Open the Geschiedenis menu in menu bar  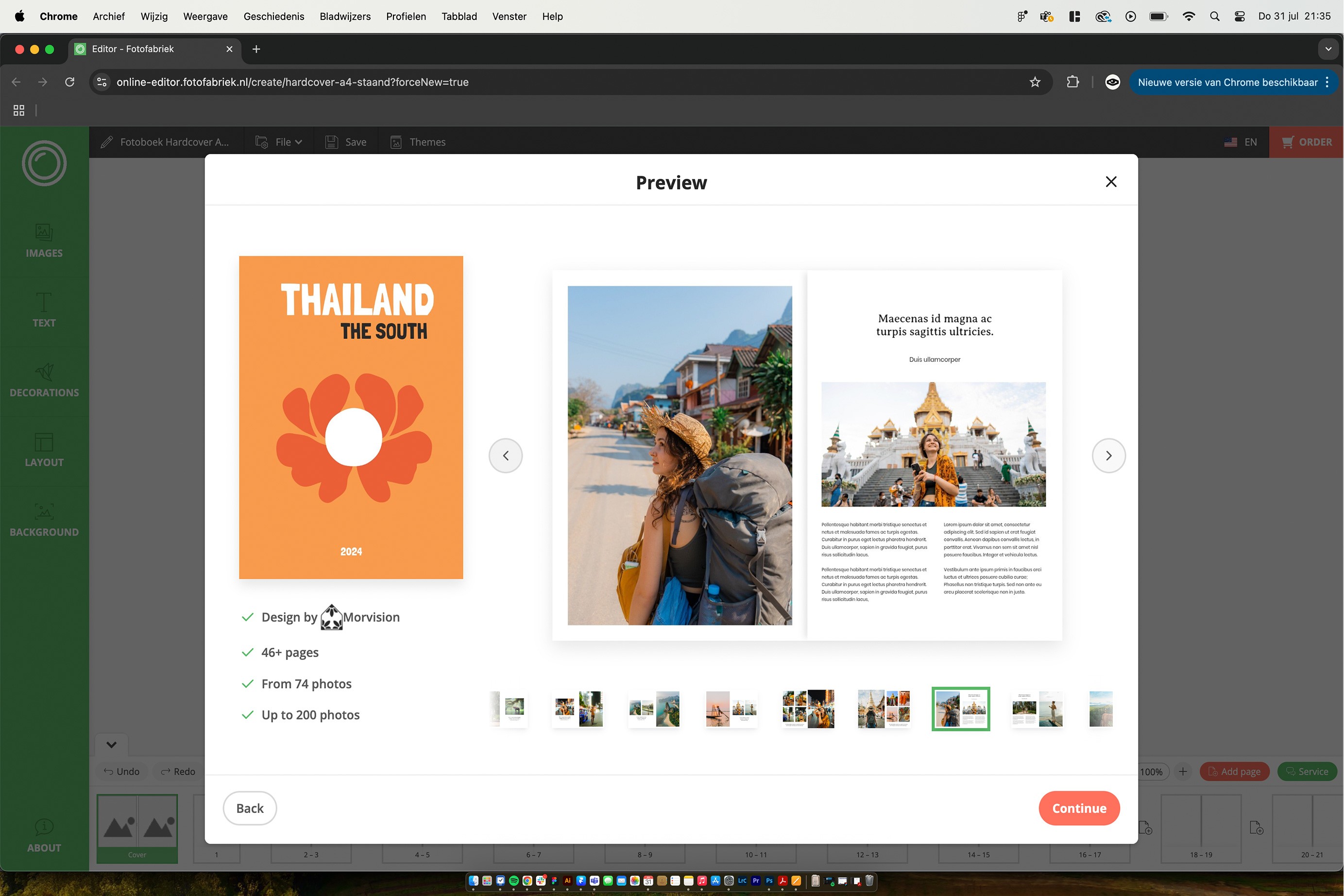tap(274, 16)
